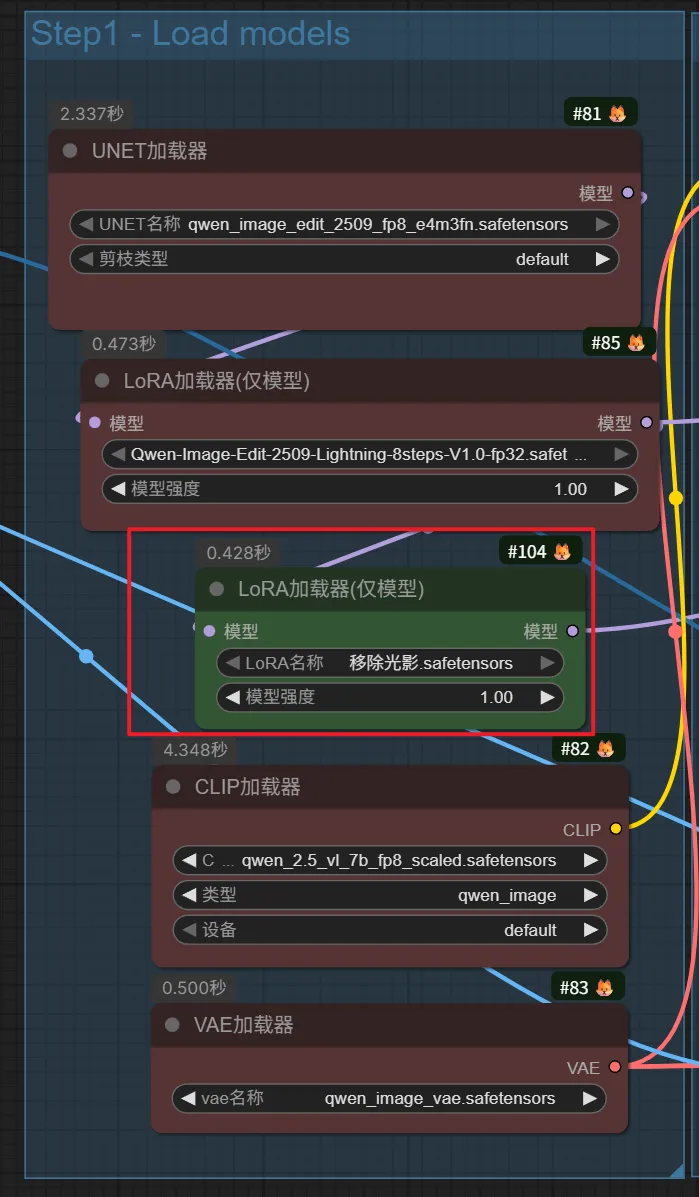699x1197 pixels.
Task: Click the 4.348秒 execution time label
Action: coord(195,750)
